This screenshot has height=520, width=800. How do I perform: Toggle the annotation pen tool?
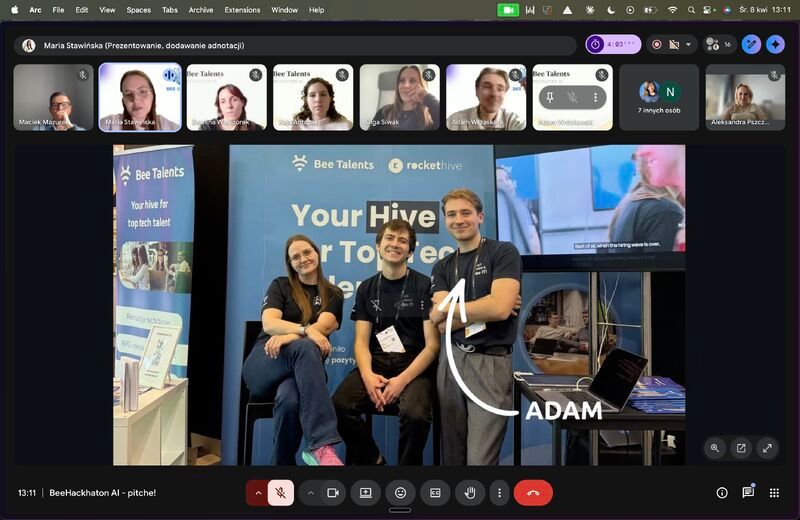click(751, 44)
